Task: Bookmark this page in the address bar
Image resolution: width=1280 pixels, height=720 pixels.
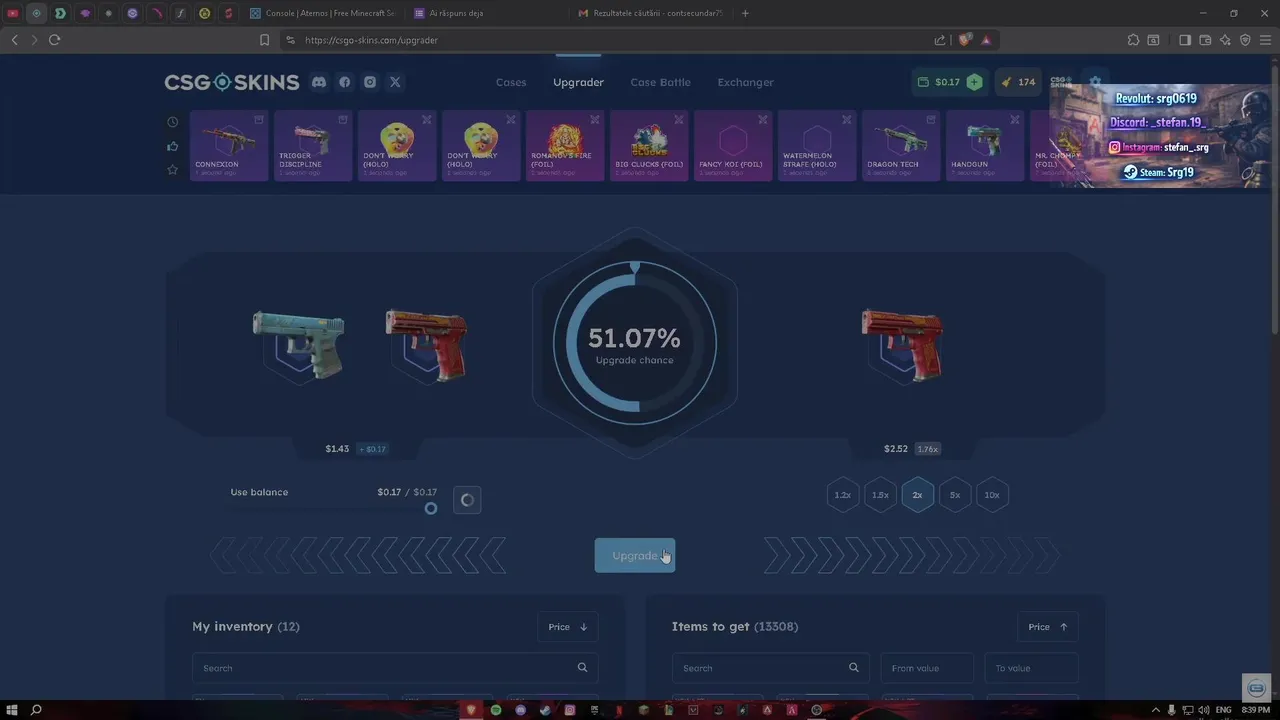Action: [264, 40]
